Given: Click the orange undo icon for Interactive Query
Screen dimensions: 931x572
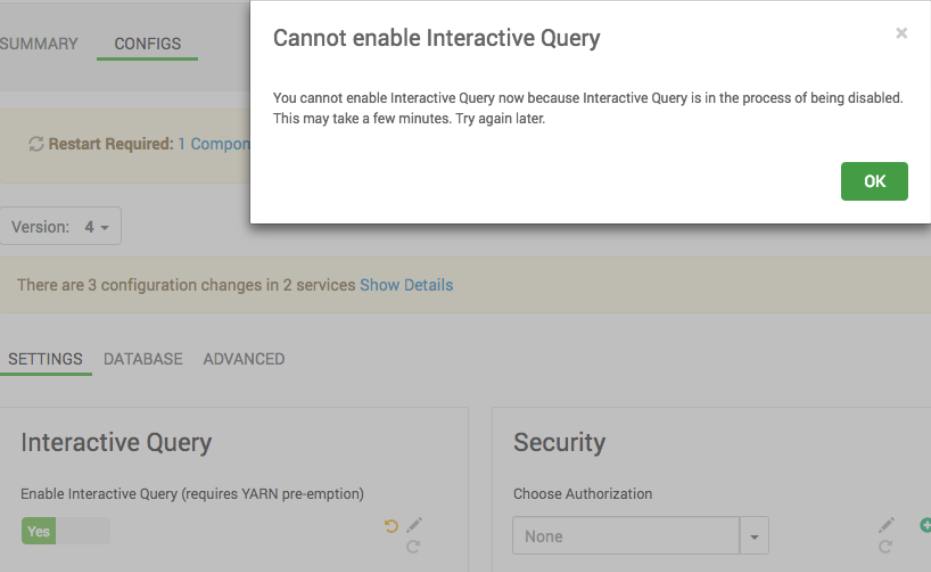Looking at the screenshot, I should 391,526.
